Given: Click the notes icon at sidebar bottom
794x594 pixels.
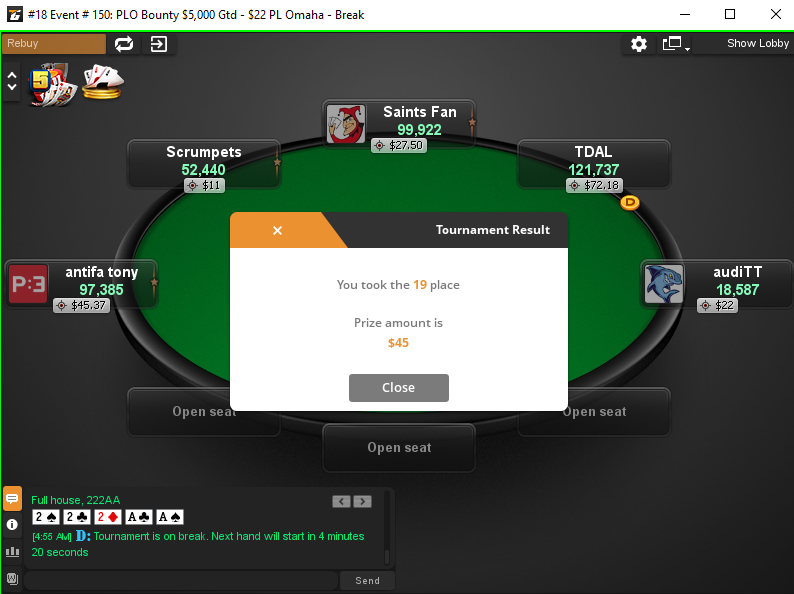Looking at the screenshot, I should click(x=12, y=578).
